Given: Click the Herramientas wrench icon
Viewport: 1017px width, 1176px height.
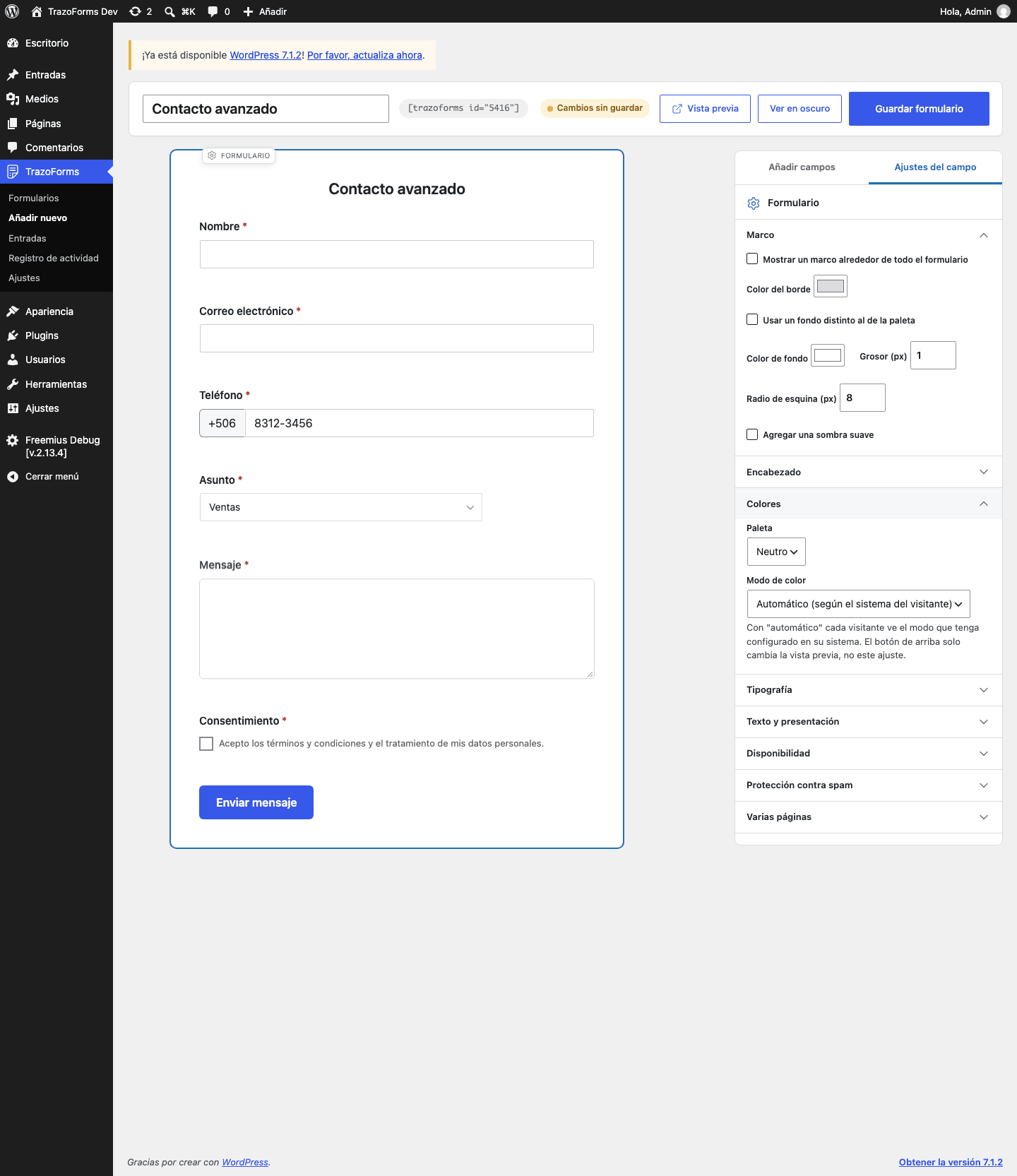Looking at the screenshot, I should (x=13, y=384).
